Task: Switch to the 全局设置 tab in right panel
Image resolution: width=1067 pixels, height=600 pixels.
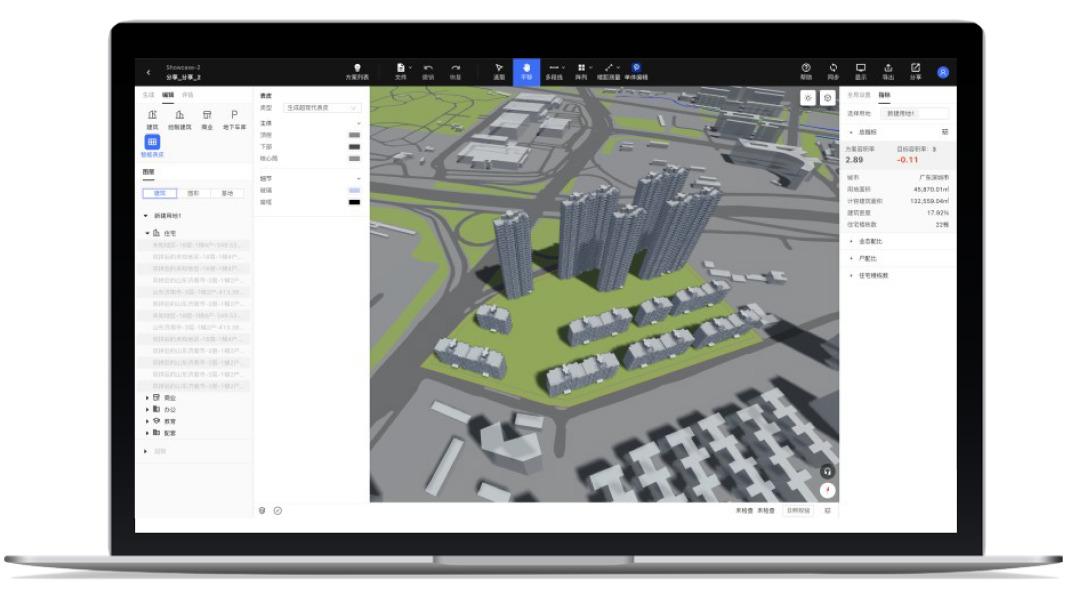Action: (859, 95)
